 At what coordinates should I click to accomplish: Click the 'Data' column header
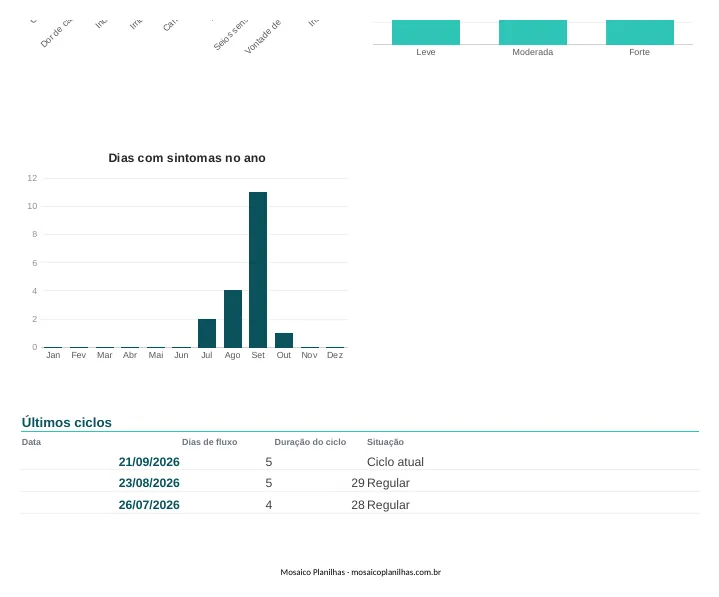pos(31,442)
